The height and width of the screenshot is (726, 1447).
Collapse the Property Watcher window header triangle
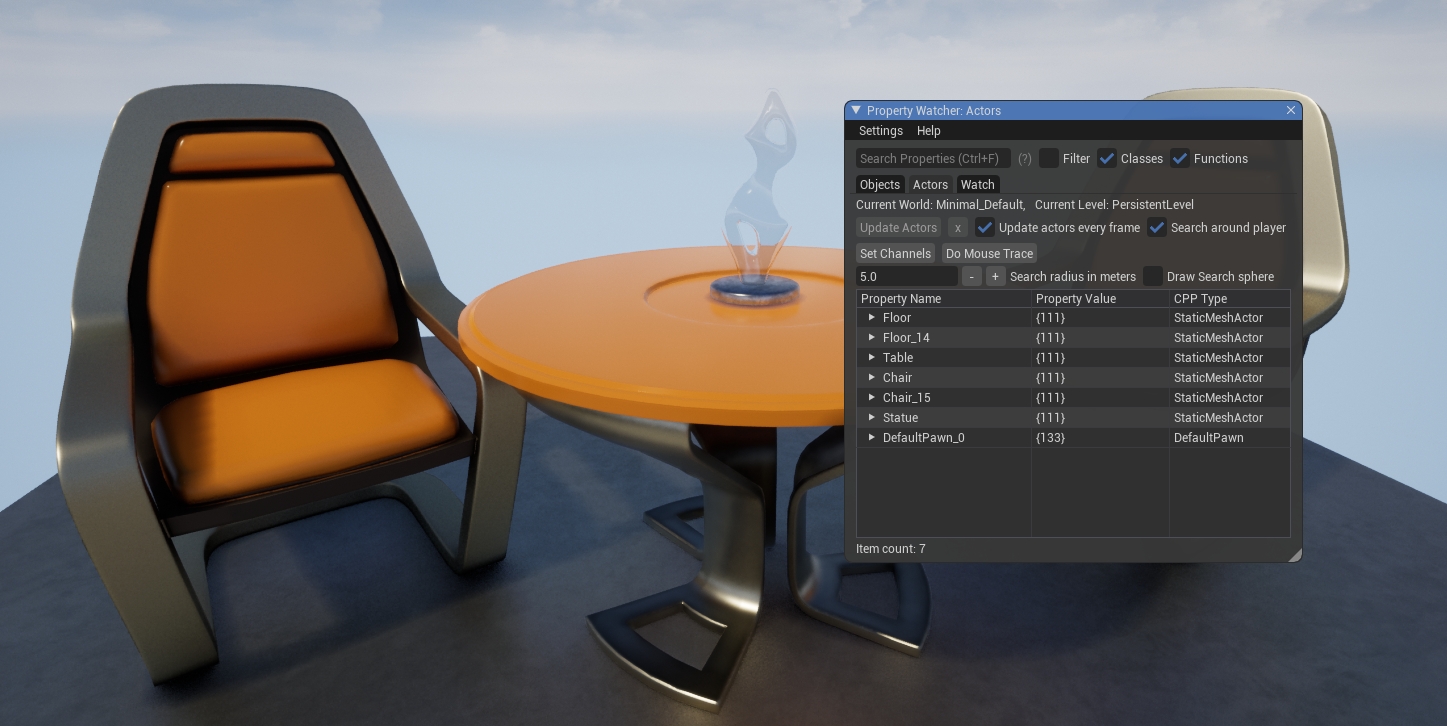(856, 110)
